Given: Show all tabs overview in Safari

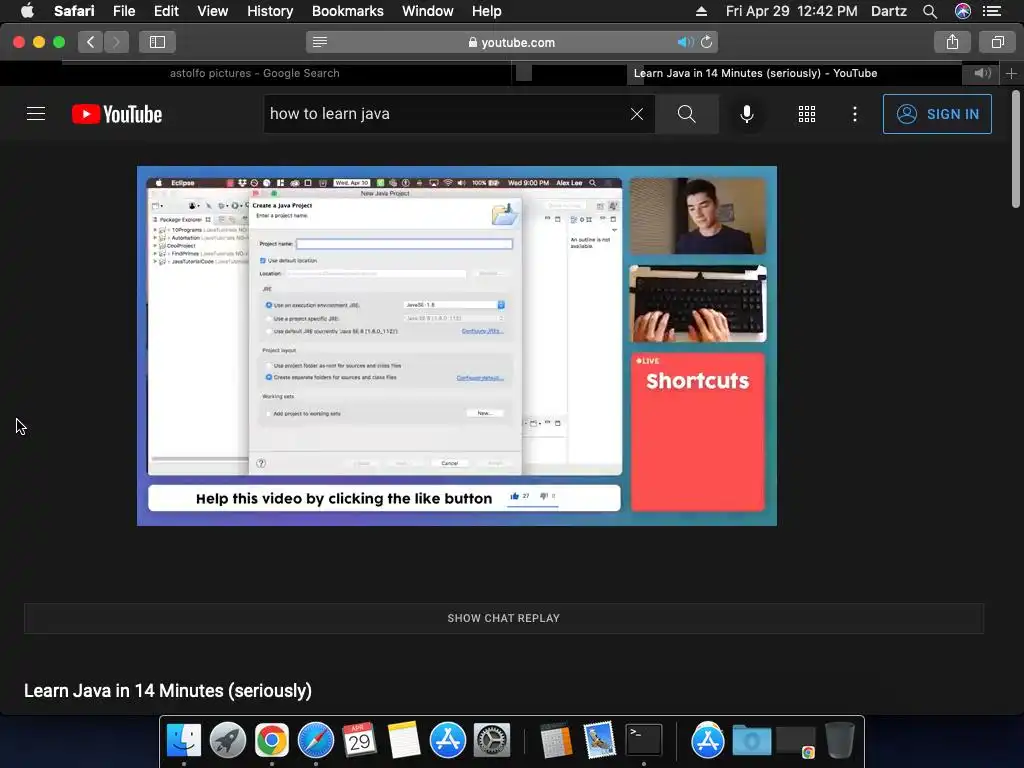Looking at the screenshot, I should (997, 42).
